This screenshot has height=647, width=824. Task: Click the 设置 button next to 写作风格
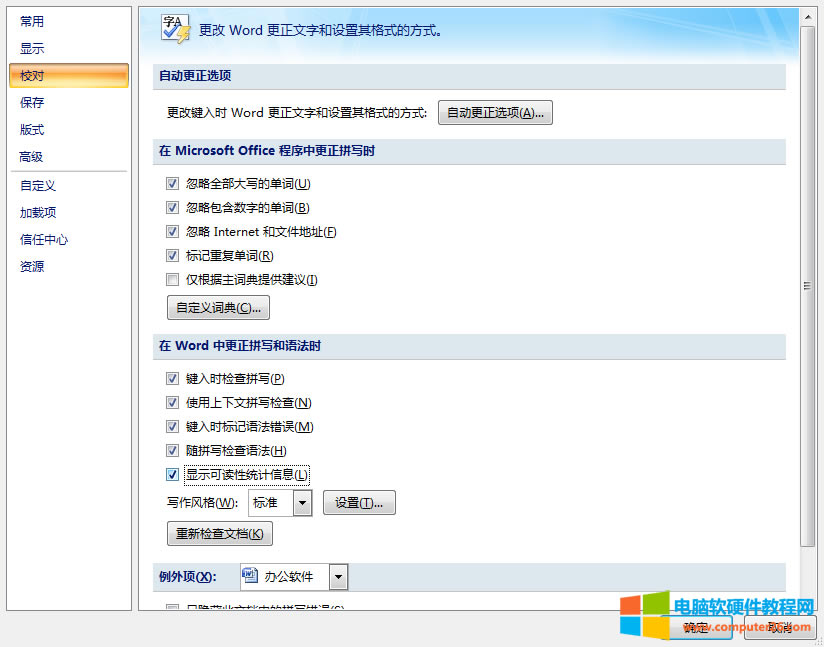(359, 502)
